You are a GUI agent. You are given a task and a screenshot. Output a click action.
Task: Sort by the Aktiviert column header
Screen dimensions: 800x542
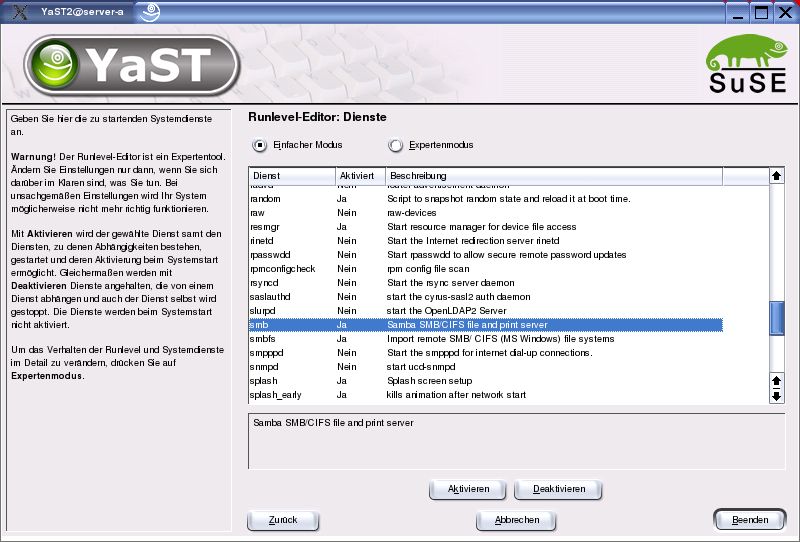pos(360,176)
